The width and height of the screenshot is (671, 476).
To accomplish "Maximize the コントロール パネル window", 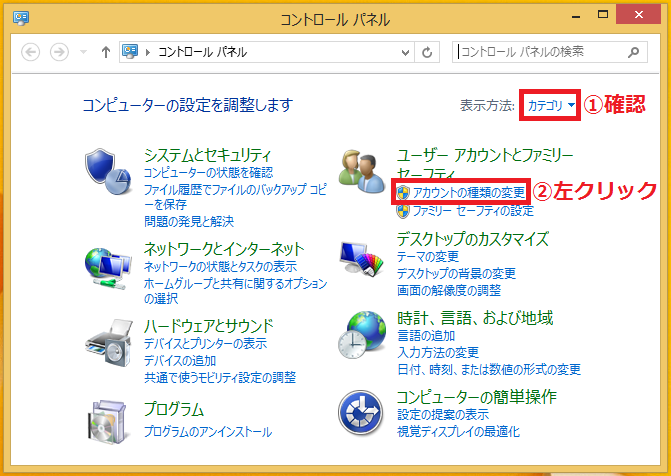I will point(603,15).
